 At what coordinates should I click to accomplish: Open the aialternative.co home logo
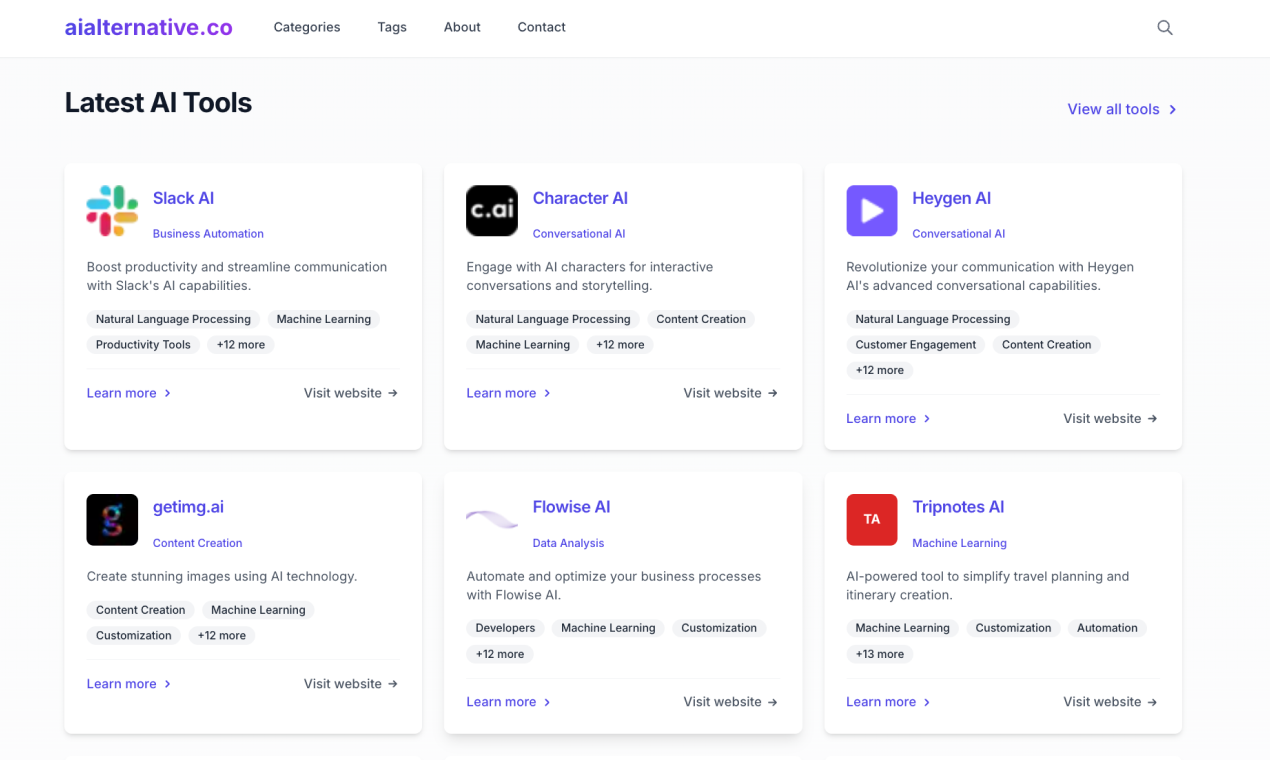pyautogui.click(x=149, y=28)
